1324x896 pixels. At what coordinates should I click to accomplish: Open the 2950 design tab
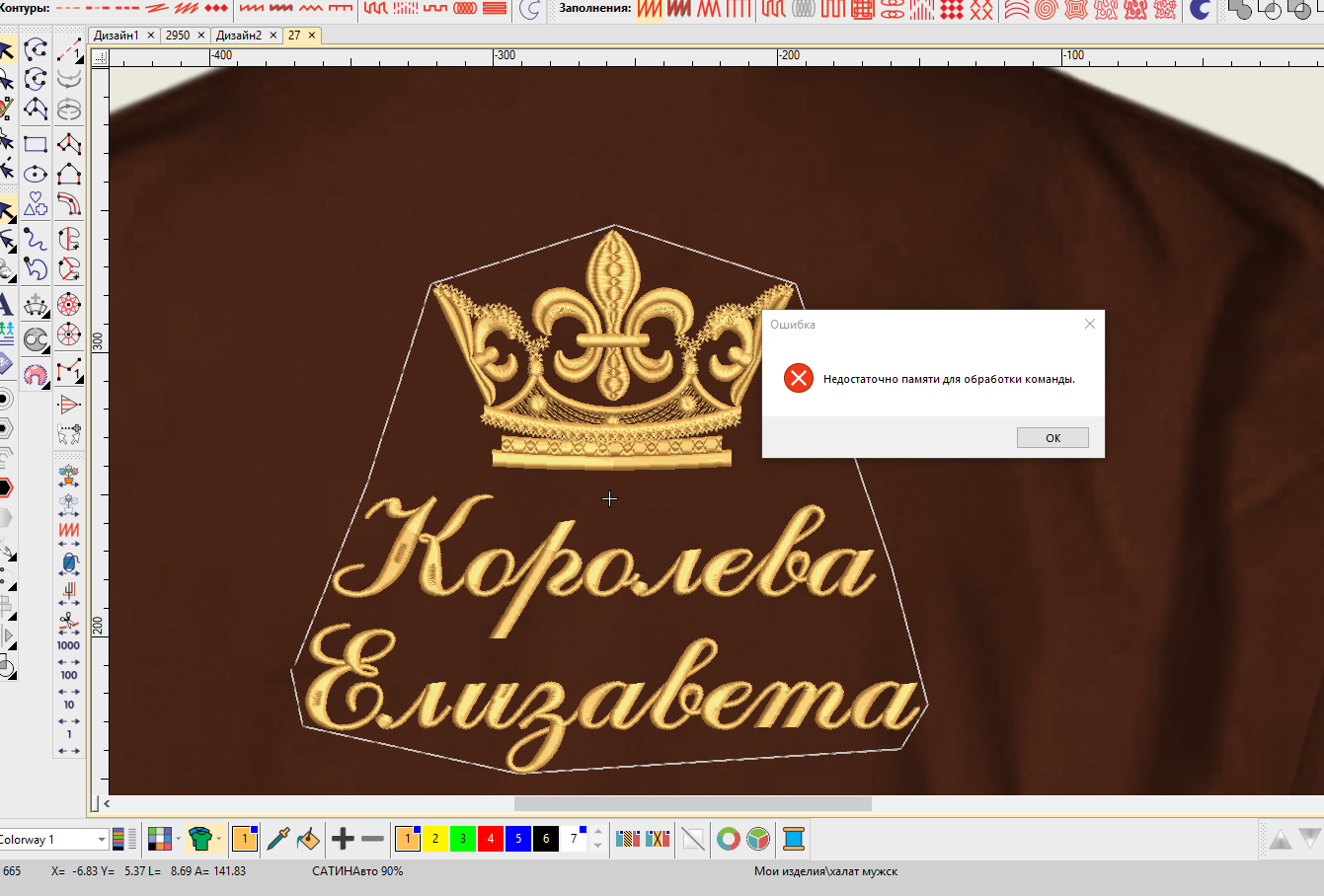coord(178,35)
